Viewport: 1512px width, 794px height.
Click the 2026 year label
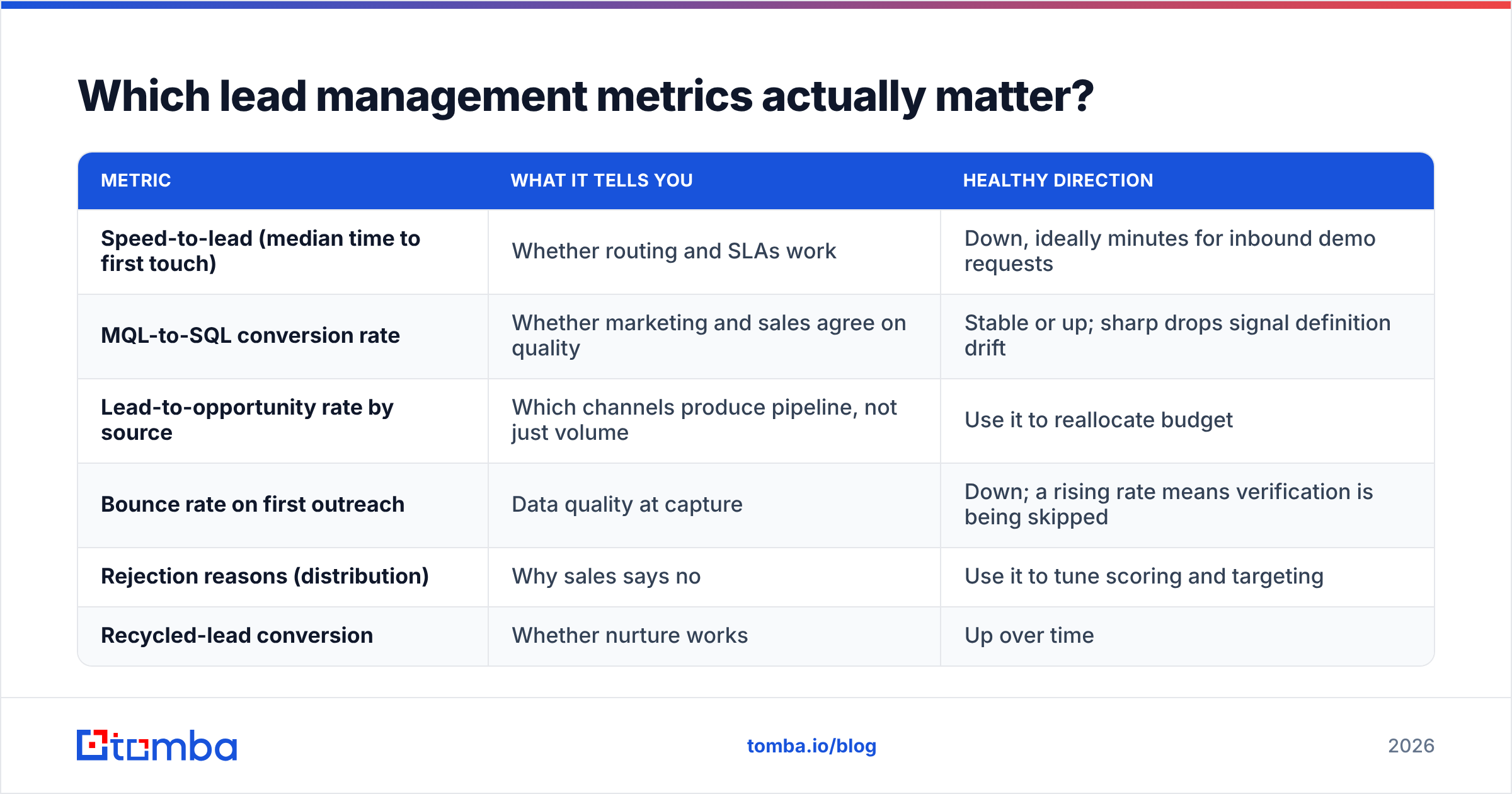coord(1411,746)
